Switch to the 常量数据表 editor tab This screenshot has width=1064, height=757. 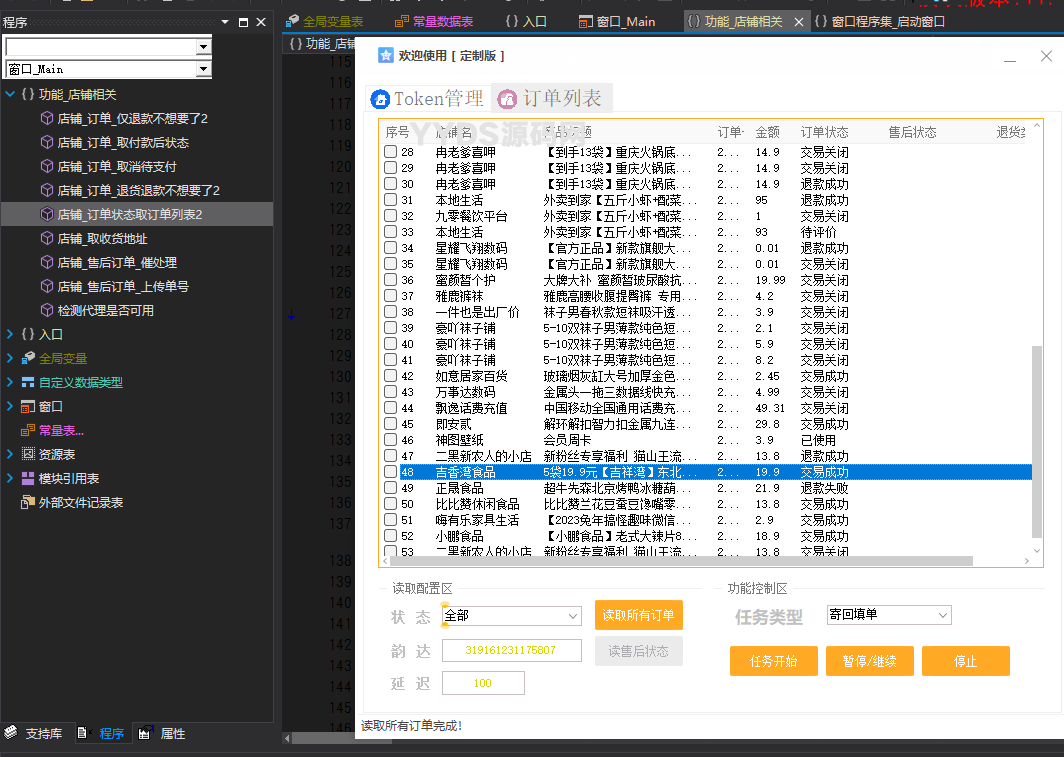point(433,21)
